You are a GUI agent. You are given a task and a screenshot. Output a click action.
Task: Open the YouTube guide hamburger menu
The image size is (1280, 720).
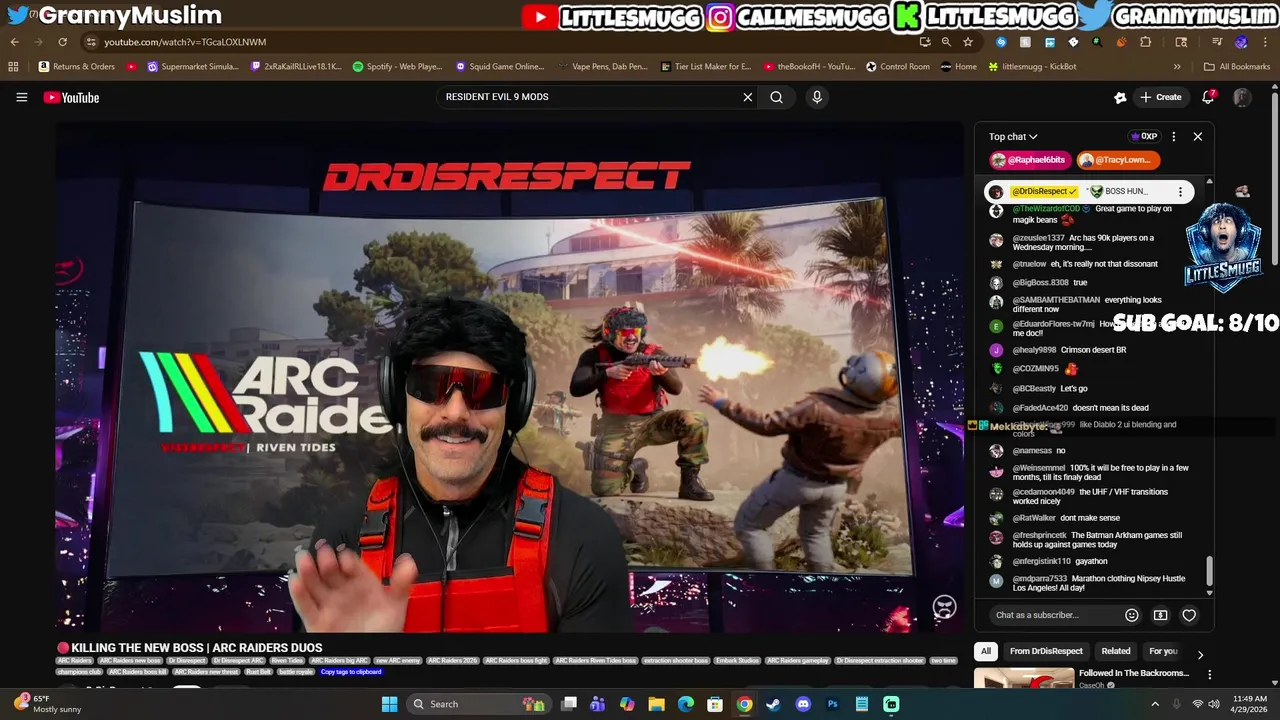(x=21, y=97)
